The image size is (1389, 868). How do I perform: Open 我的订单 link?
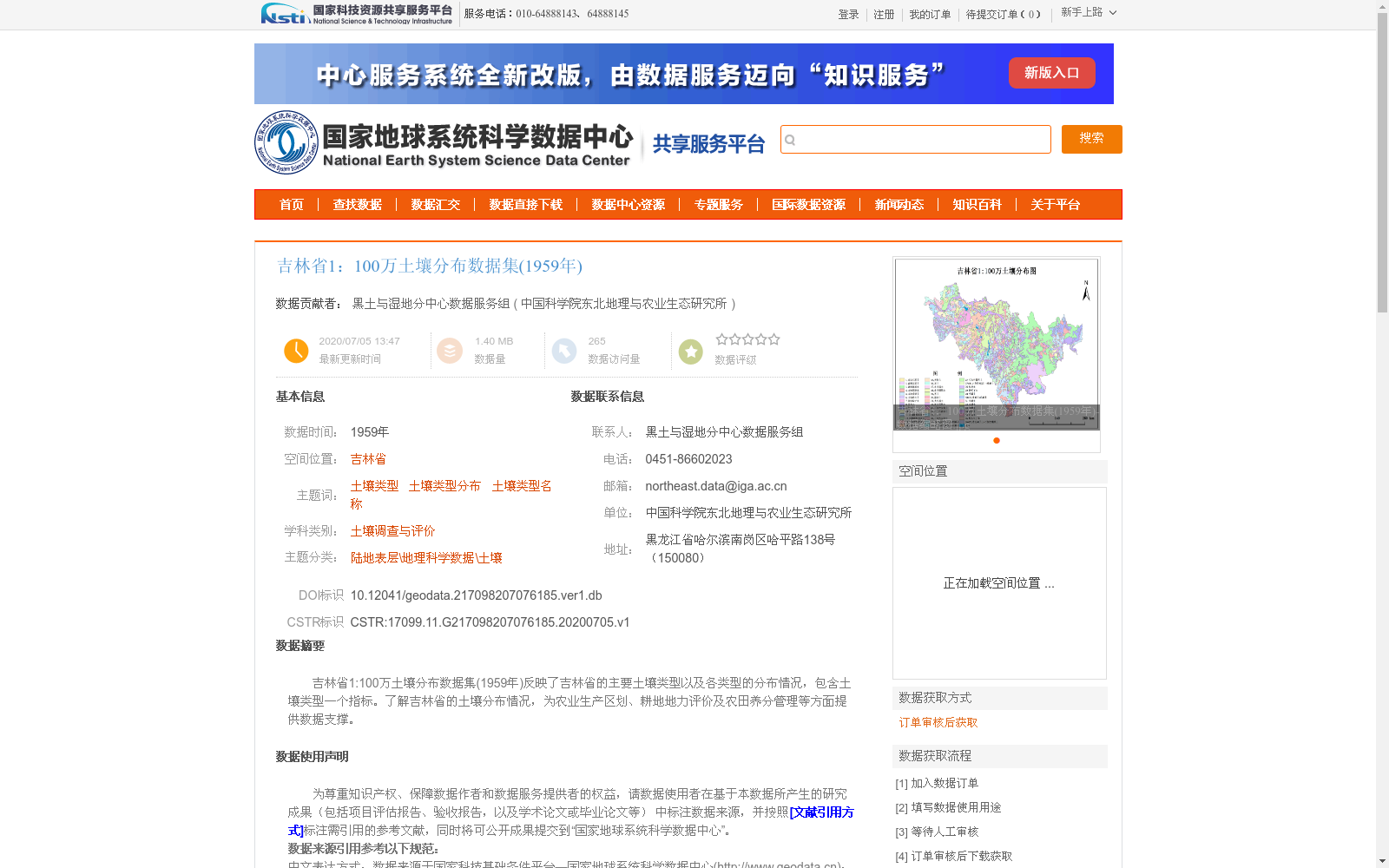point(930,15)
